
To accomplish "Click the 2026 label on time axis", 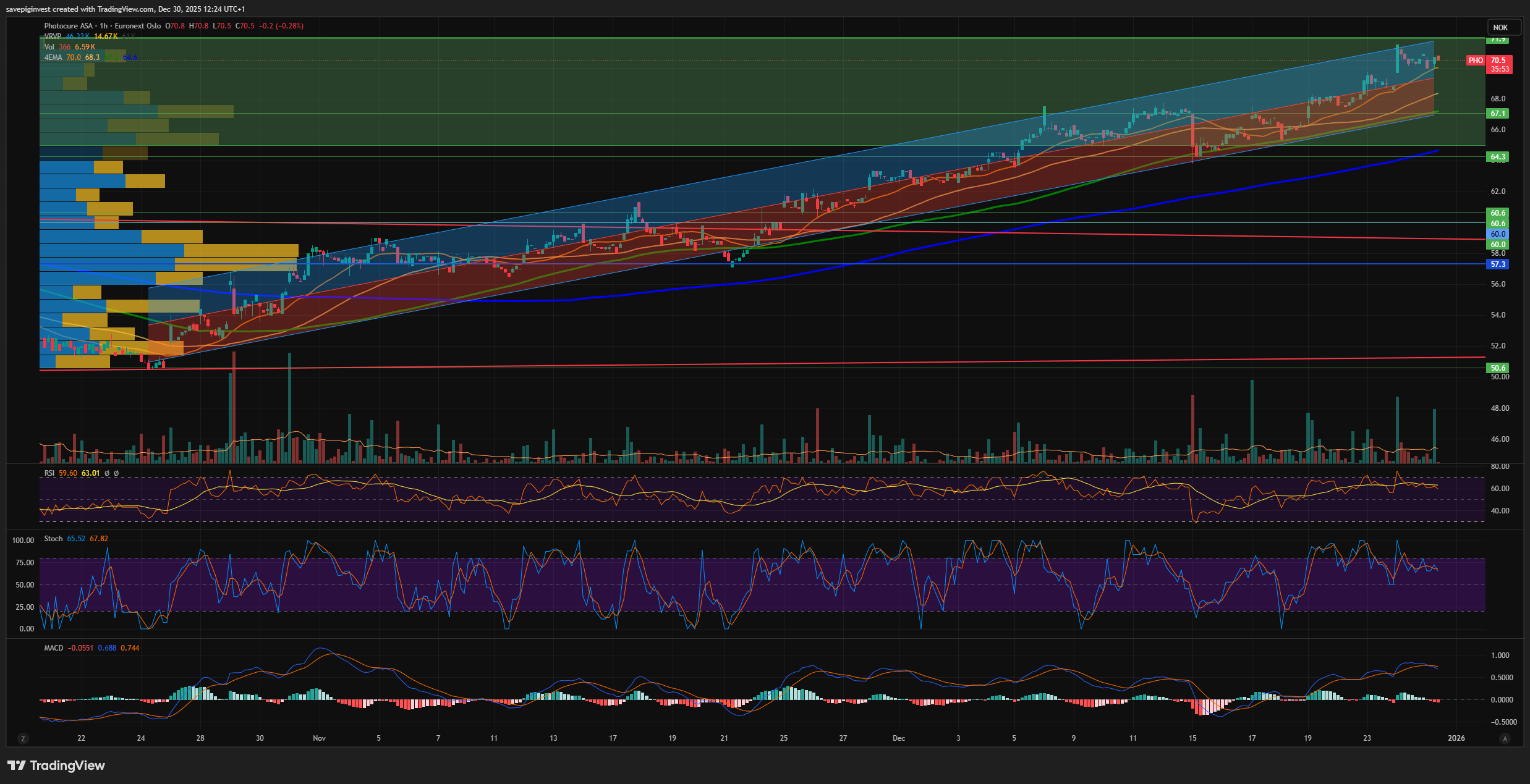I will click(x=1456, y=738).
